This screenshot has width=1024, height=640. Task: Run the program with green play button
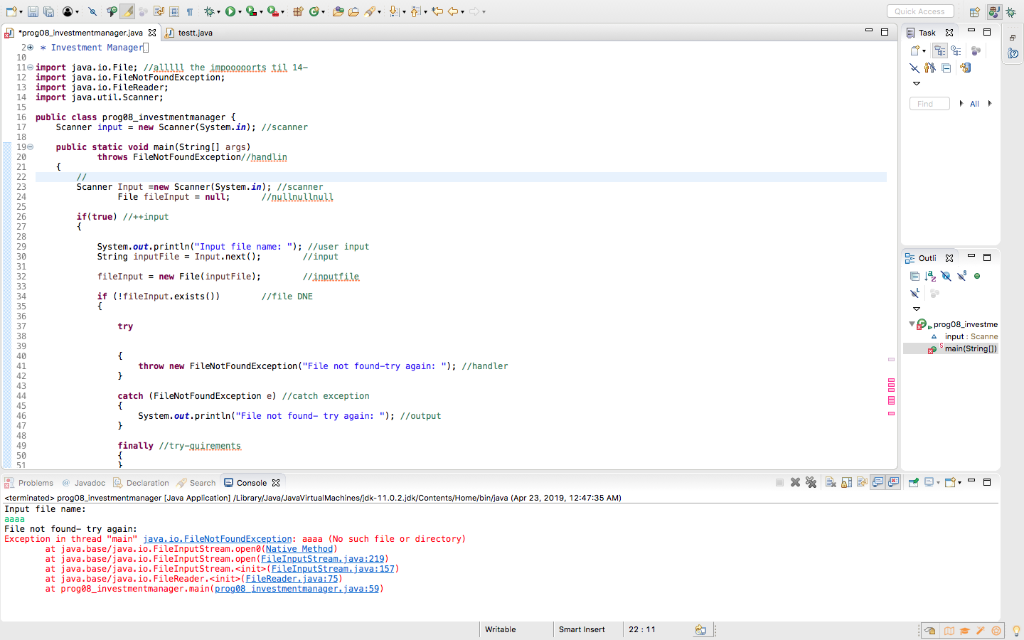click(230, 12)
